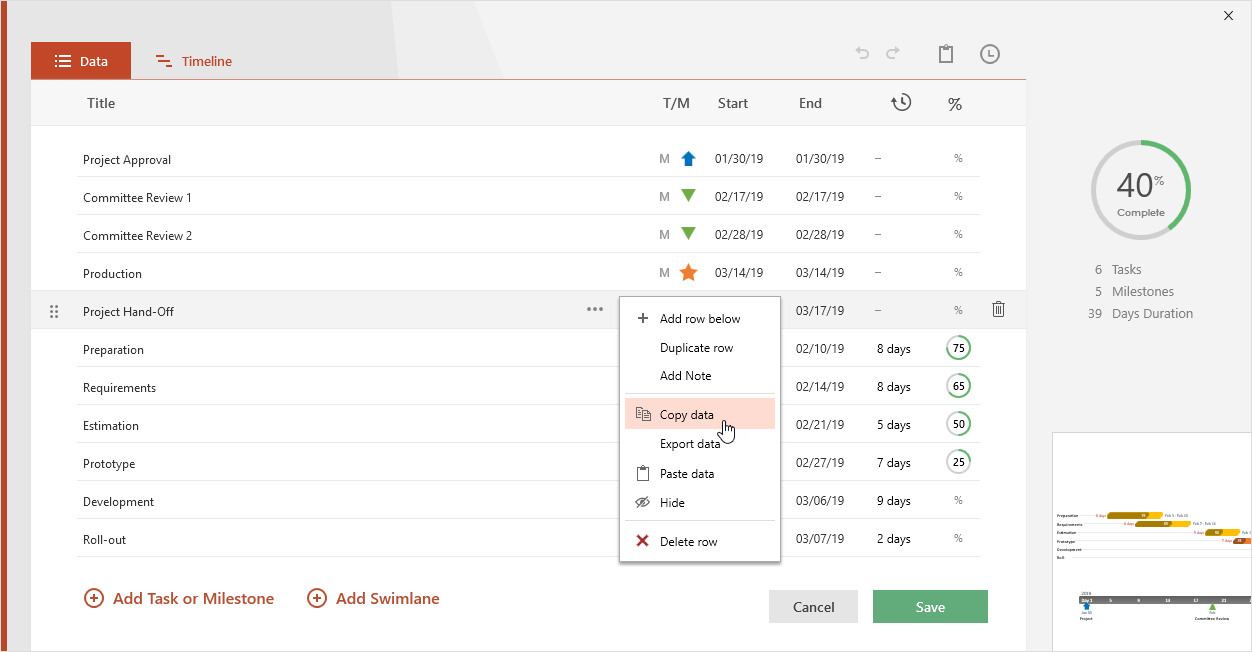Select Copy data from context menu

[x=687, y=415]
